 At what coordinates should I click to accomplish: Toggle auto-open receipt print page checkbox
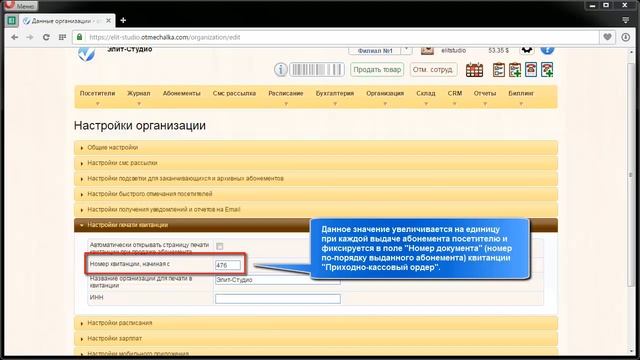point(220,246)
